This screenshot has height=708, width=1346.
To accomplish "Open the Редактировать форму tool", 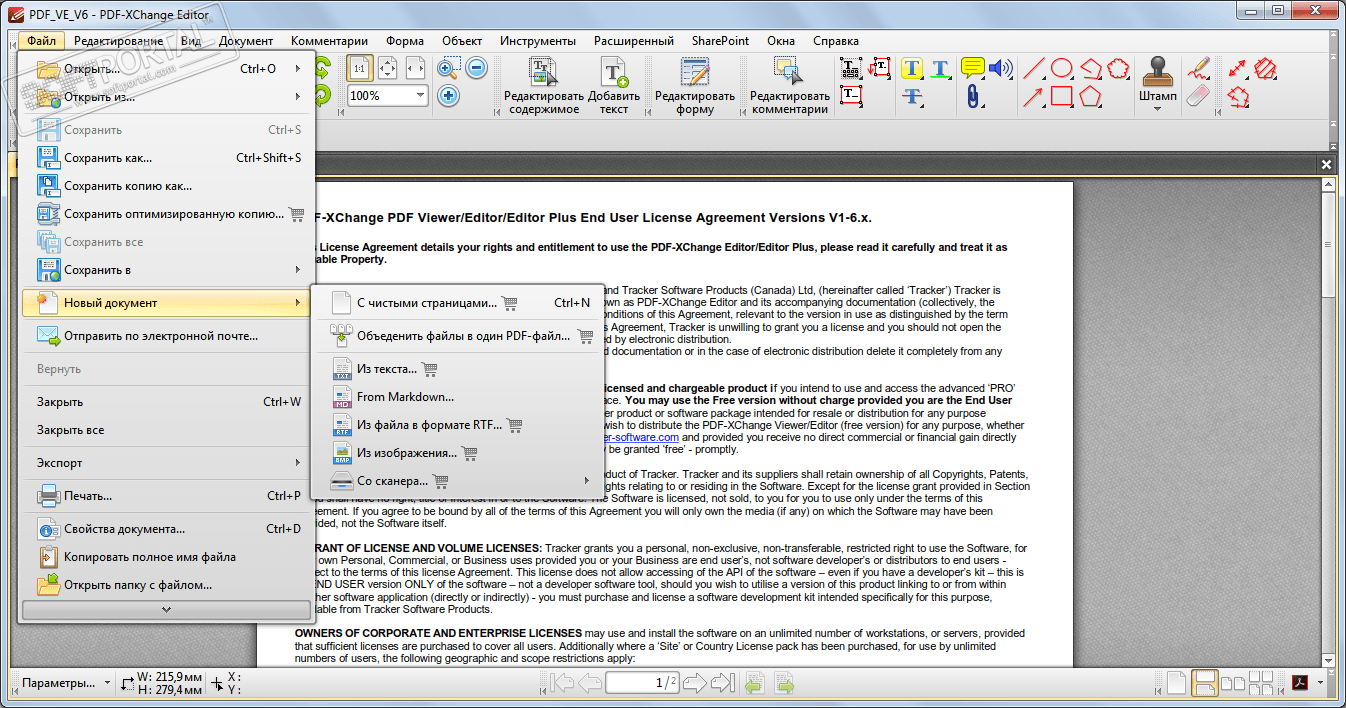I will pos(695,86).
